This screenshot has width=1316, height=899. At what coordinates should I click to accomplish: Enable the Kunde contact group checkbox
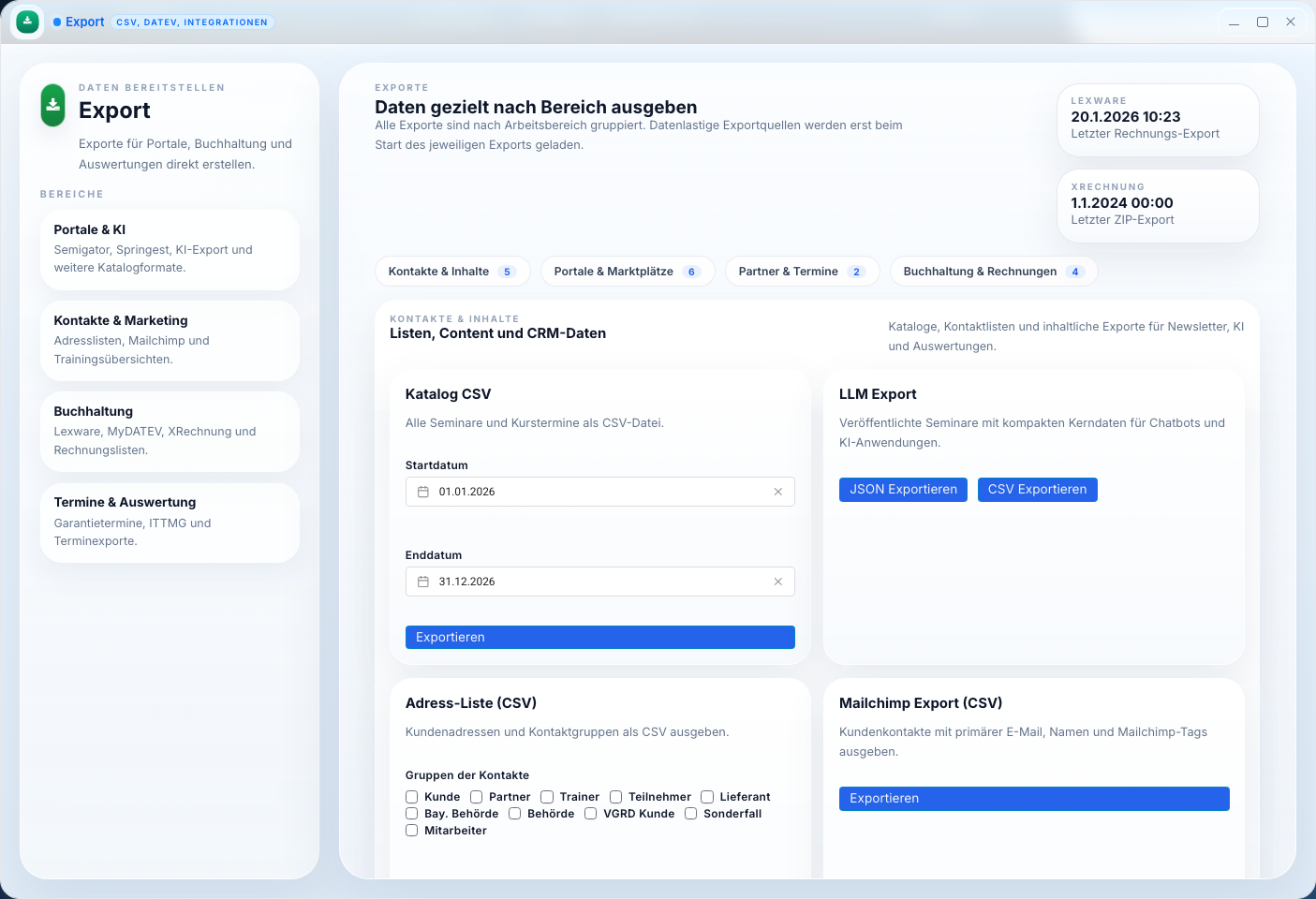(x=411, y=797)
